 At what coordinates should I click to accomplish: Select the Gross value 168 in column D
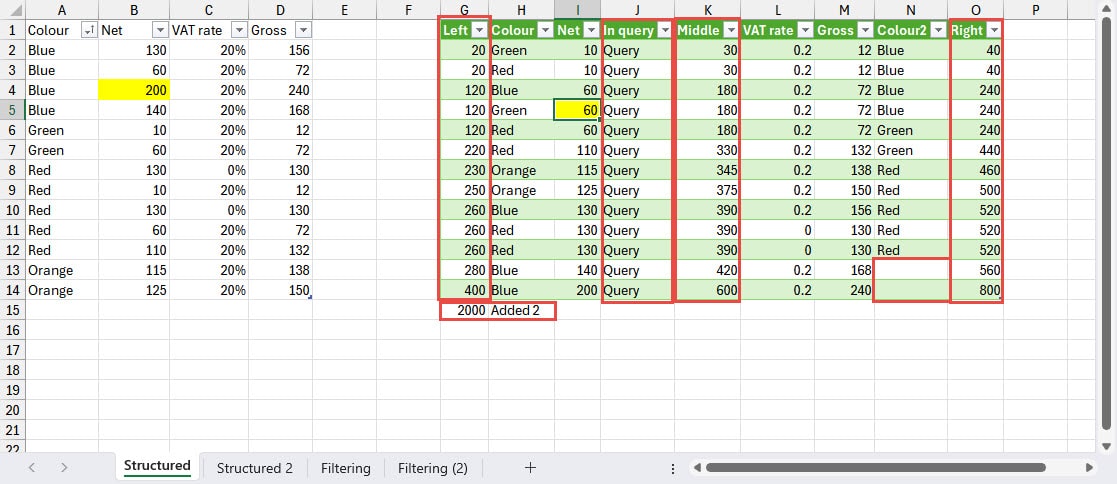281,110
